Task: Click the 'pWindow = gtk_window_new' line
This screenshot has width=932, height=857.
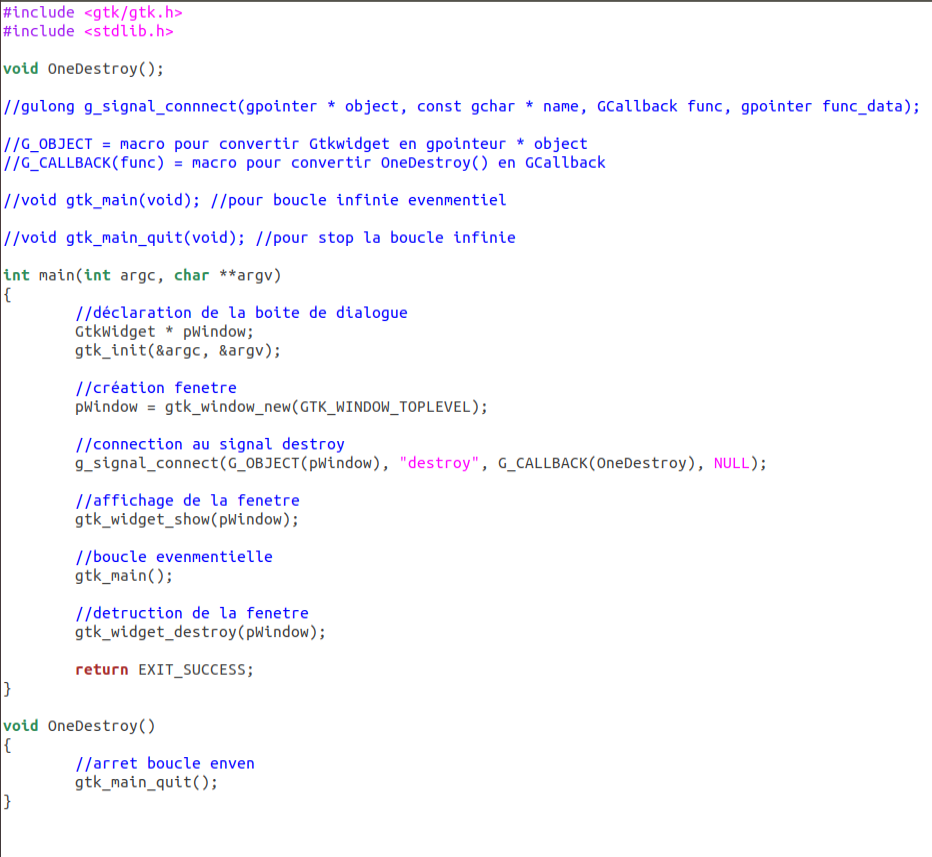Action: click(281, 407)
